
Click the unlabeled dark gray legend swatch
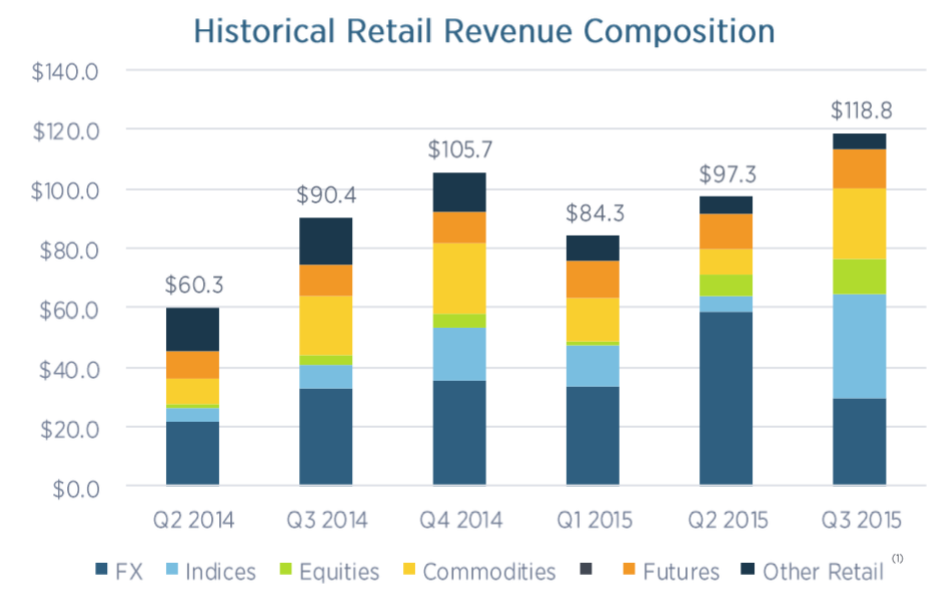tap(587, 571)
